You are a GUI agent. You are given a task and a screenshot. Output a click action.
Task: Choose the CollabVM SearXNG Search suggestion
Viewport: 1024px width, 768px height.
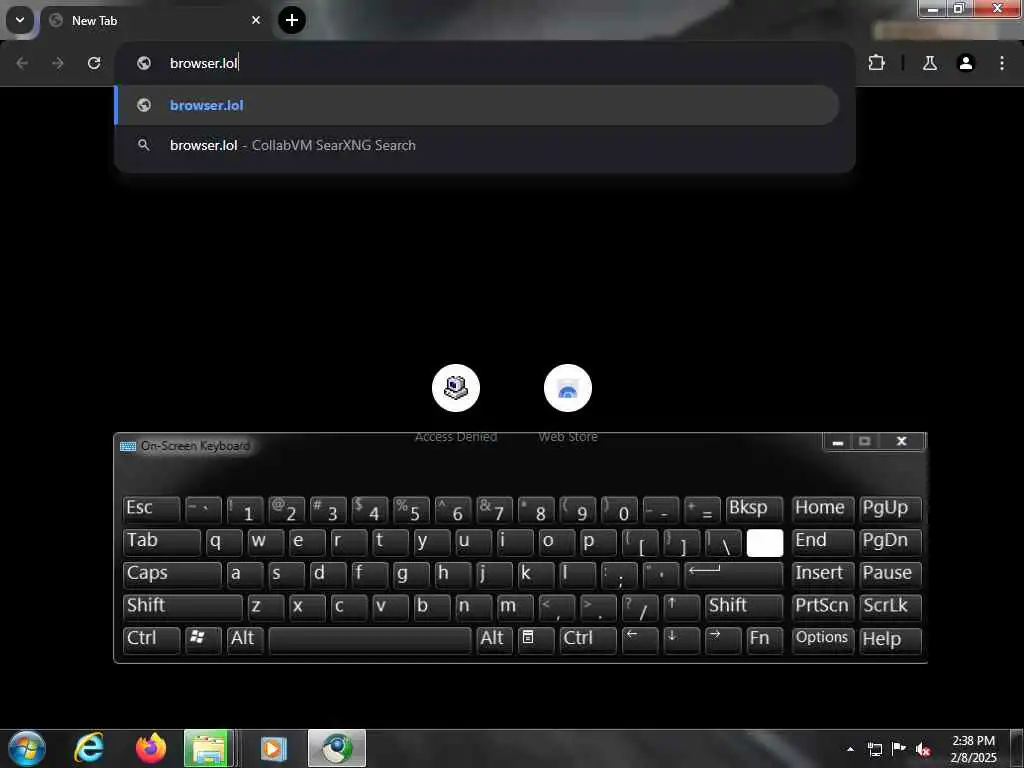point(477,145)
